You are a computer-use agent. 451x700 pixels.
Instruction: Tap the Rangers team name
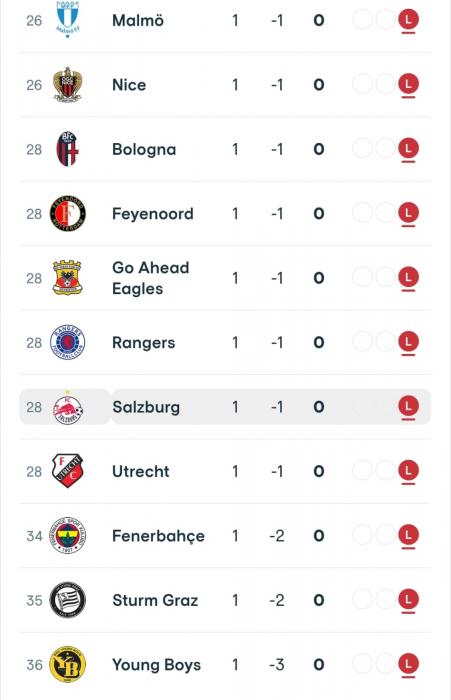tap(143, 343)
